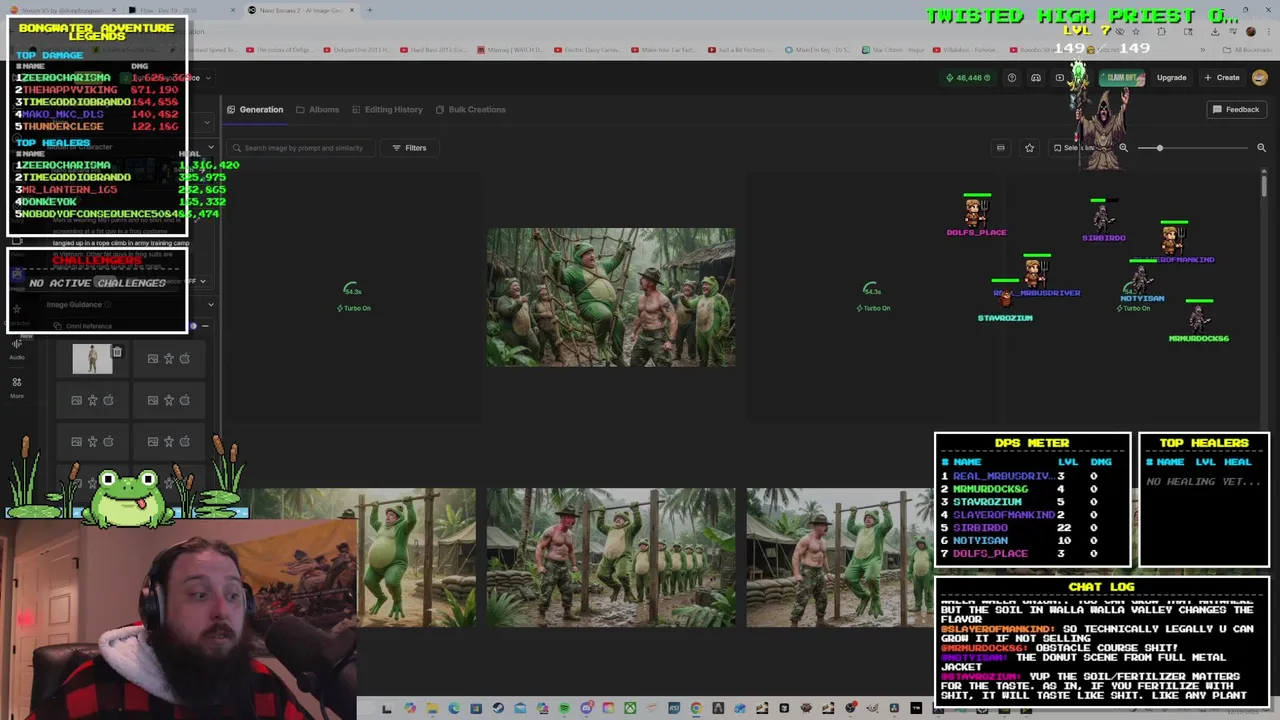Focus the search image by prompt field
The height and width of the screenshot is (720, 1280).
(300, 148)
